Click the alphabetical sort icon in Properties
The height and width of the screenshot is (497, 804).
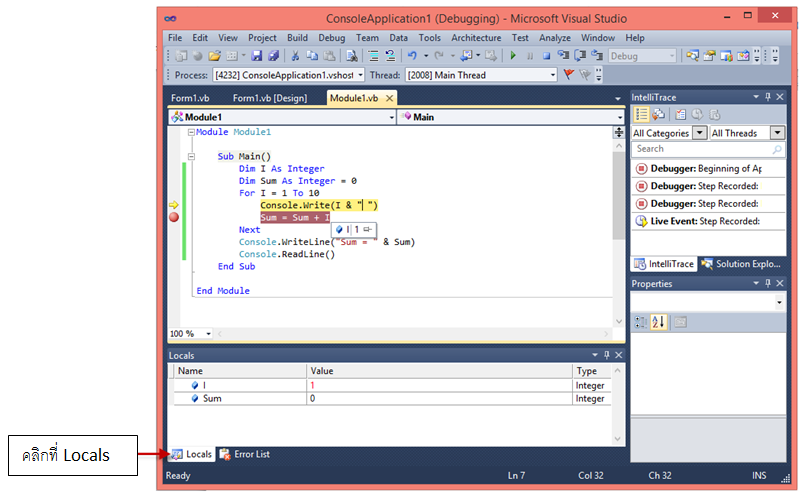pyautogui.click(x=658, y=322)
